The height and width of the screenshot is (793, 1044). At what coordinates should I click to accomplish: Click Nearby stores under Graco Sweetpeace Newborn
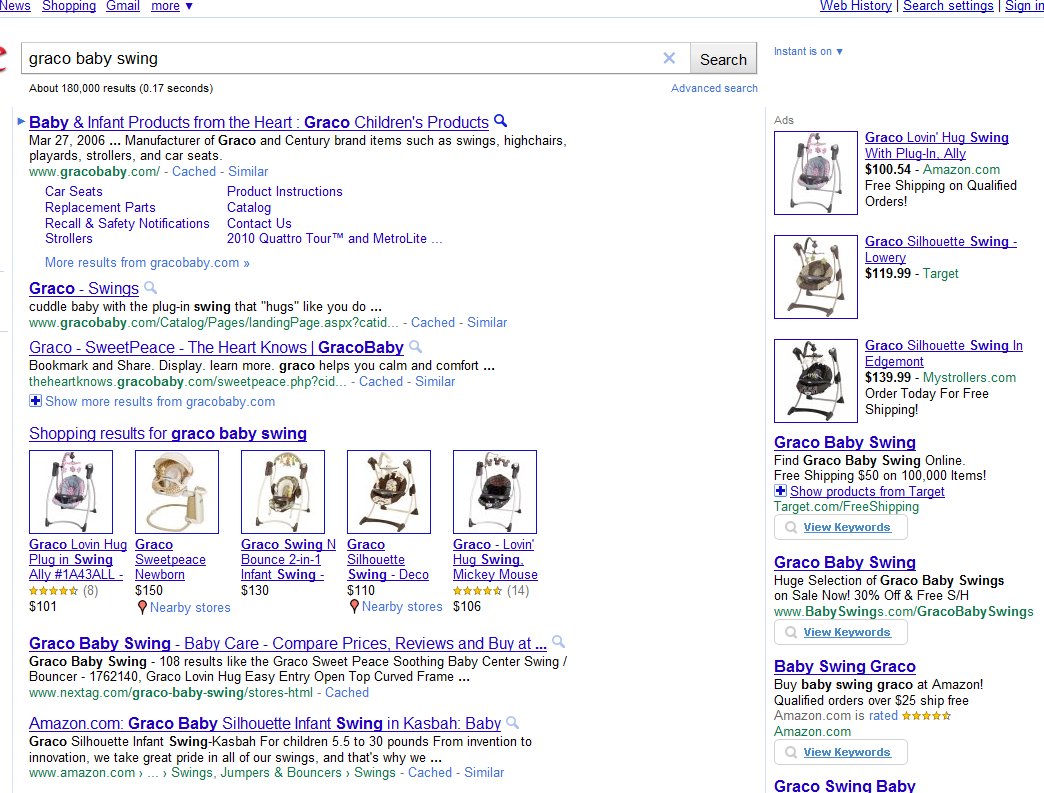pyautogui.click(x=190, y=607)
